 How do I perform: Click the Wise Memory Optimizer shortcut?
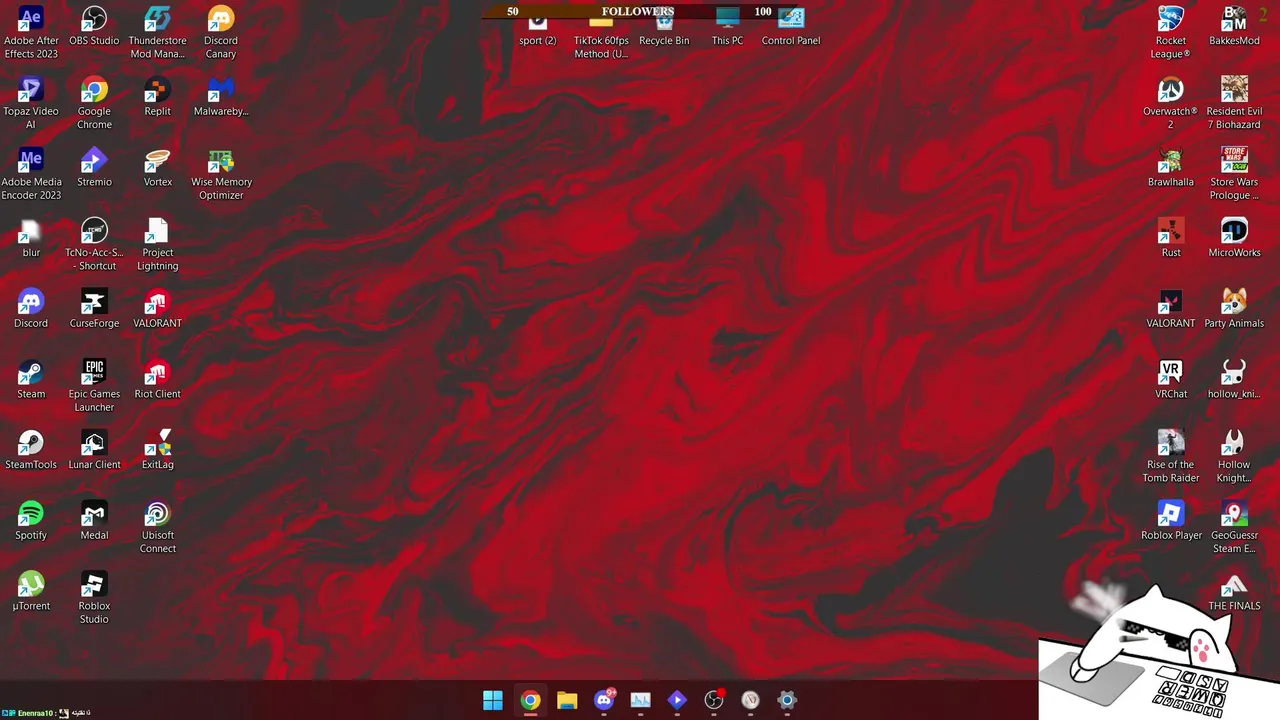point(221,174)
